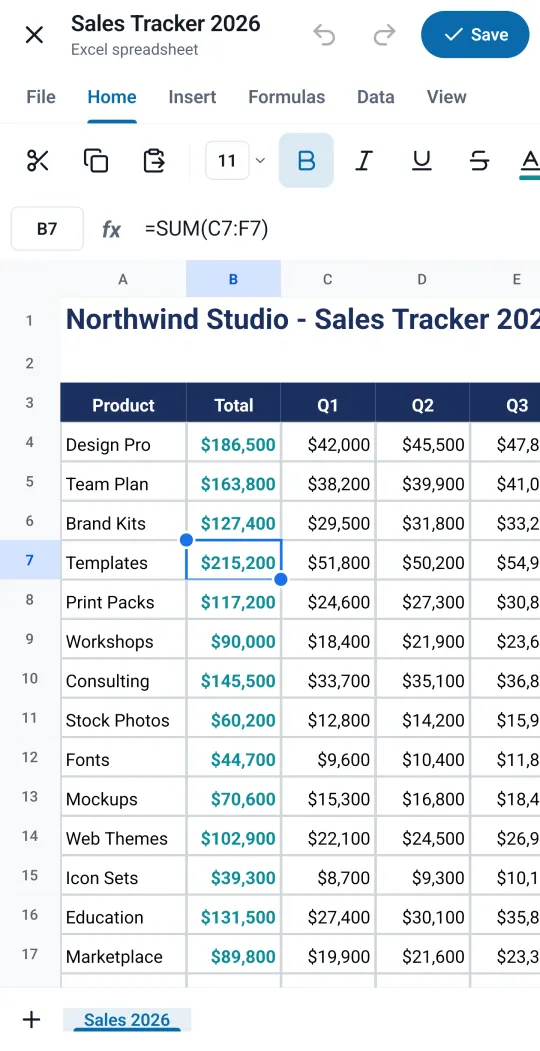Select the $21,600 Q2 cell
This screenshot has width=540, height=1051.
[x=423, y=956]
